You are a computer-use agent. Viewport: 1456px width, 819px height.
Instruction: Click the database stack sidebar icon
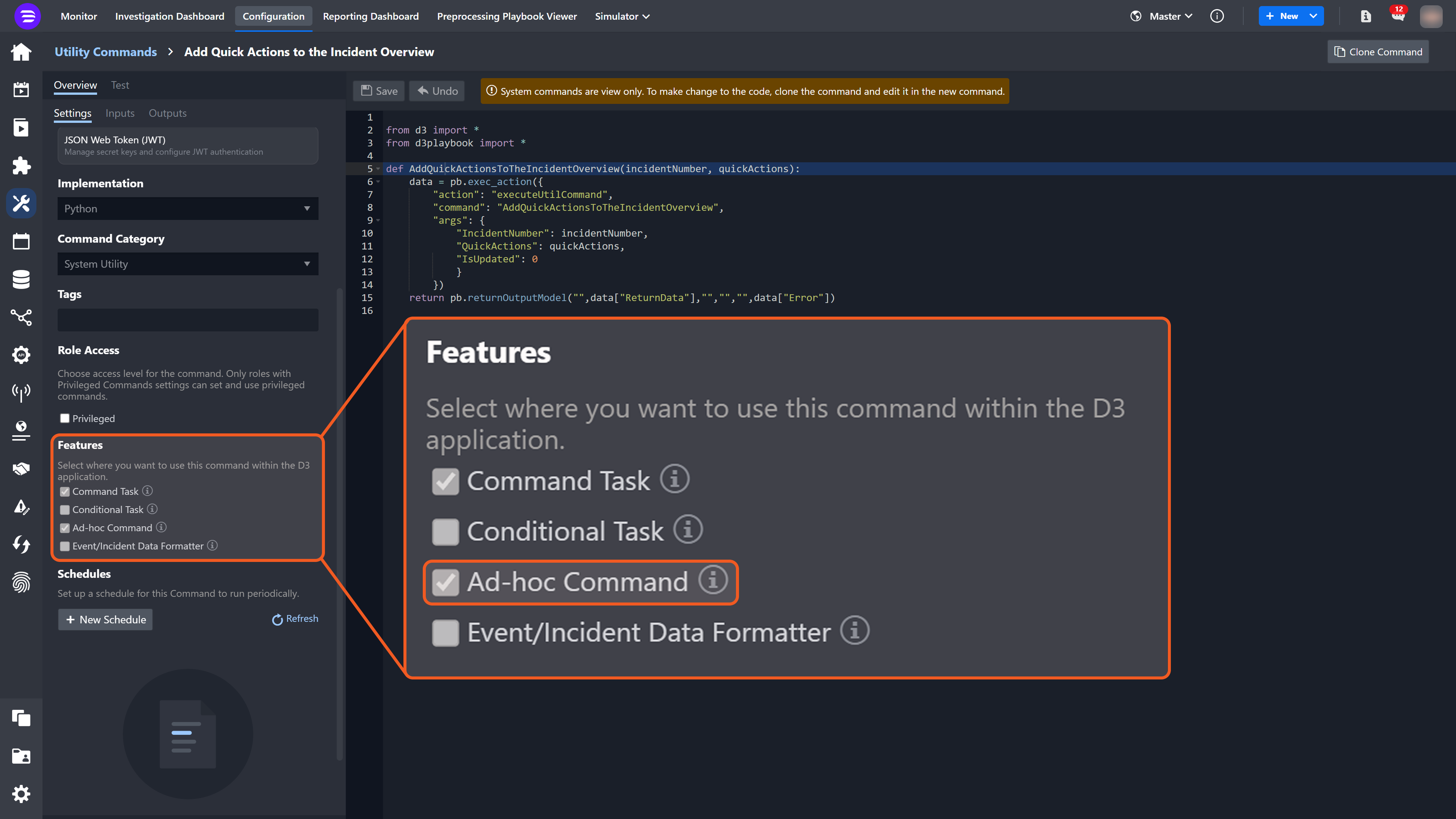[x=21, y=279]
